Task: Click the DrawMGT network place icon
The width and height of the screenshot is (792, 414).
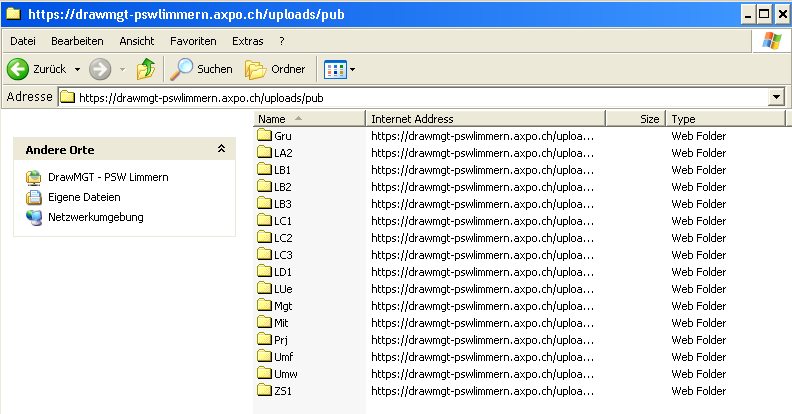Action: (x=34, y=178)
